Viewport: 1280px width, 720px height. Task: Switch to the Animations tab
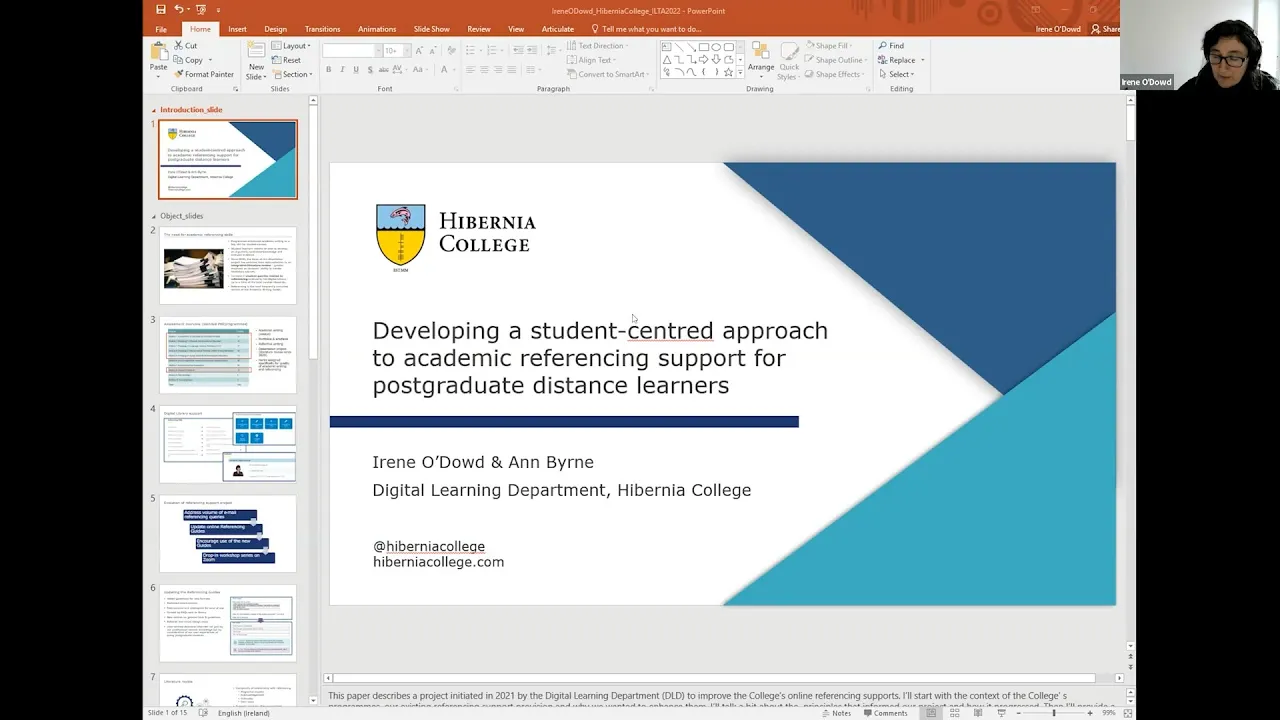(x=377, y=29)
